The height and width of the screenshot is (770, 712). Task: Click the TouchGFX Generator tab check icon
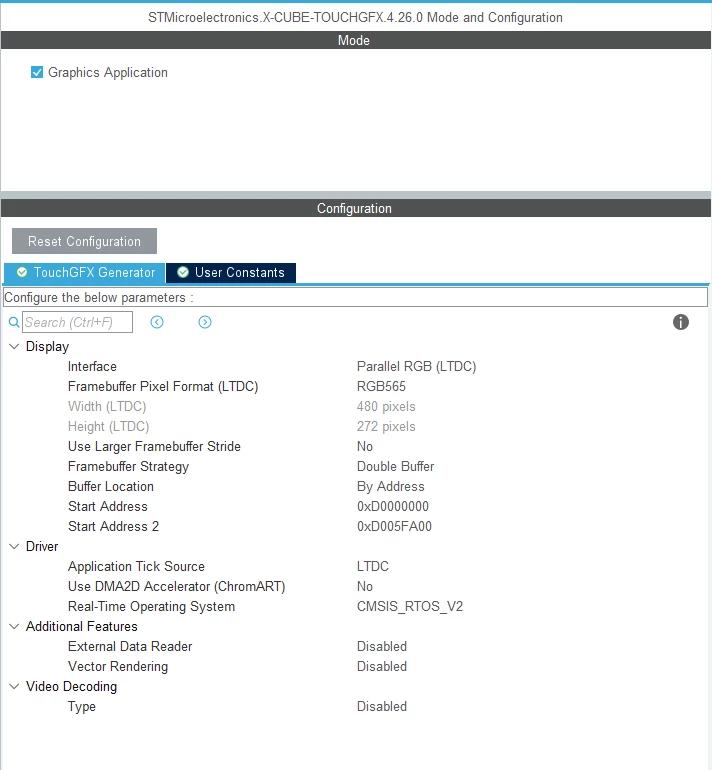(22, 272)
